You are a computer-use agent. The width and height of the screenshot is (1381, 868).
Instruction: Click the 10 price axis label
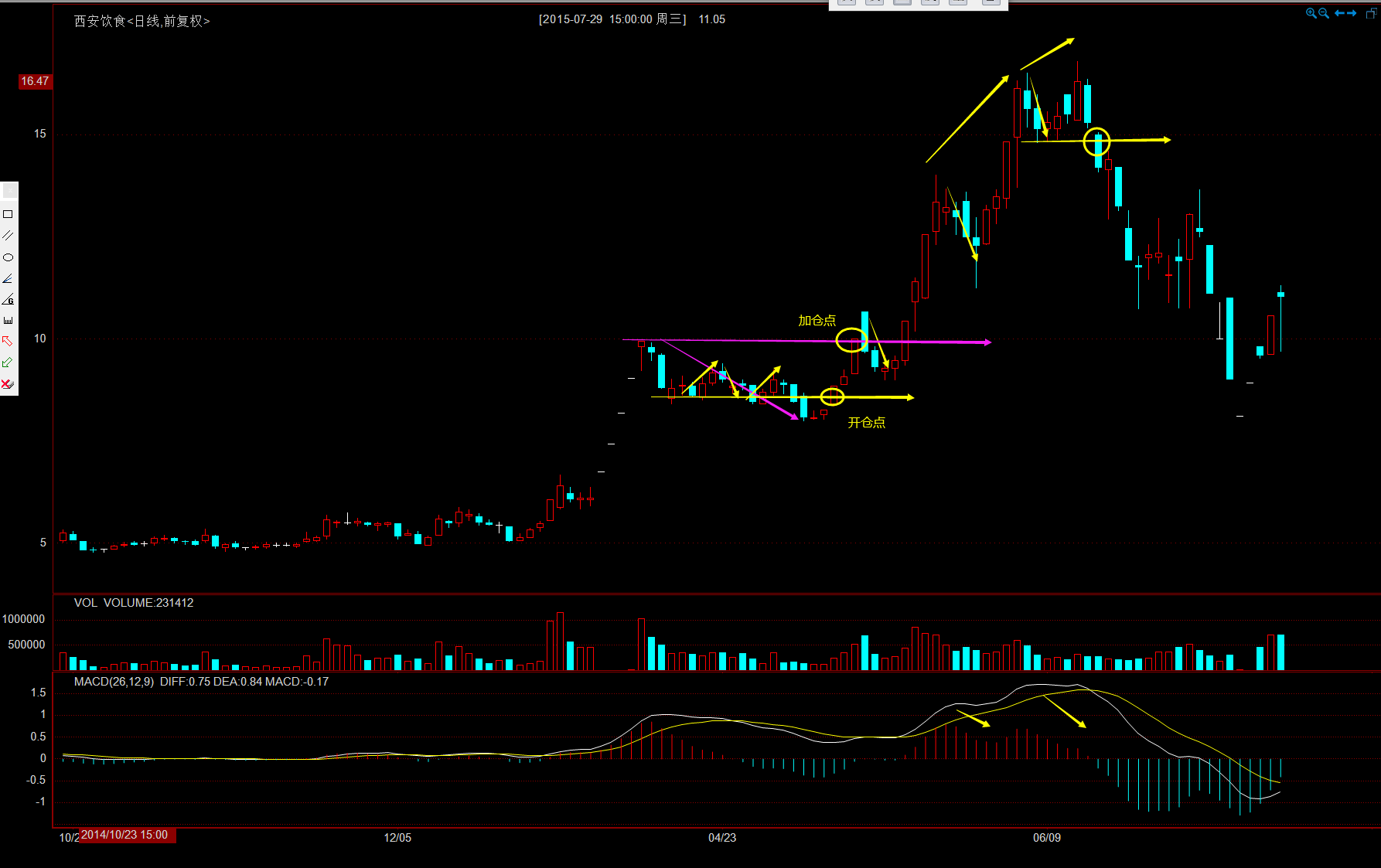click(40, 339)
